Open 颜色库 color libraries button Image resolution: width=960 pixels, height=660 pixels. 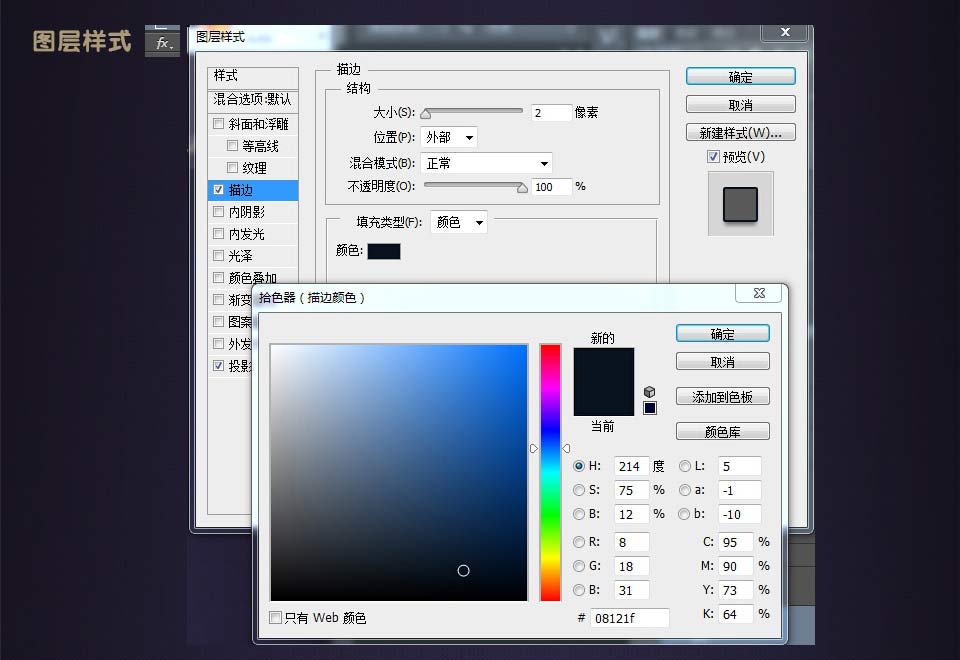click(x=722, y=431)
